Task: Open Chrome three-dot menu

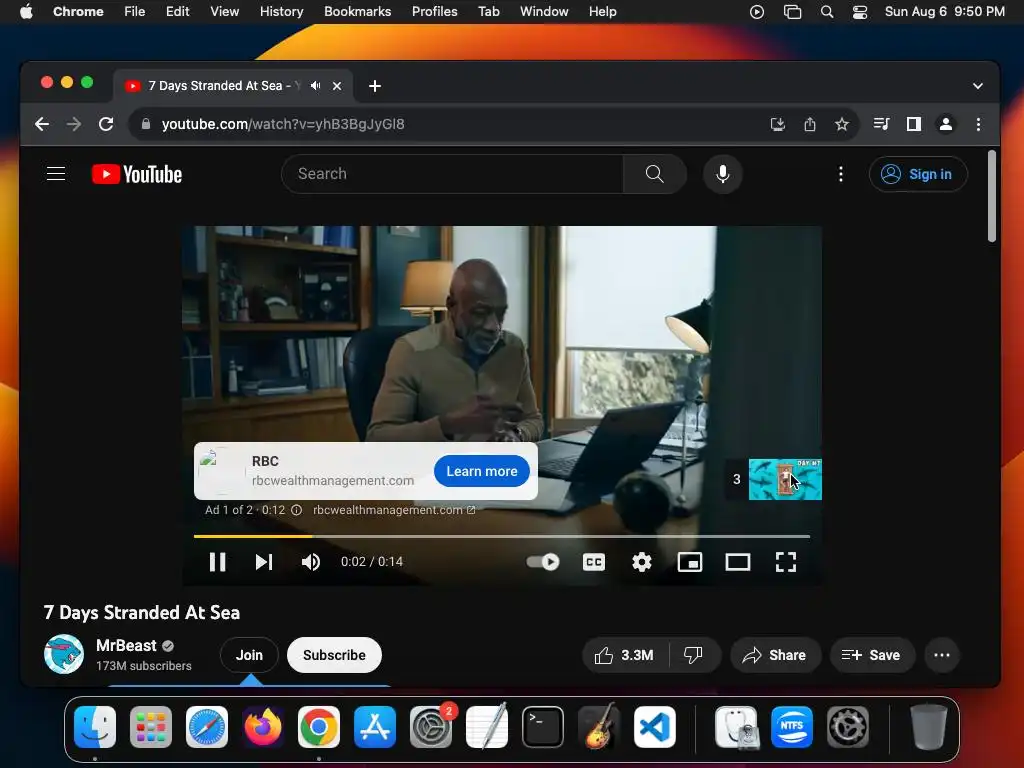Action: click(x=978, y=124)
